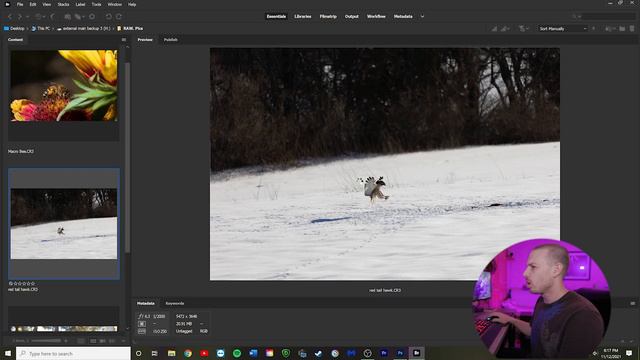Toggle ascending sort order arrow
Image resolution: width=640 pixels, height=360 pixels.
click(593, 29)
